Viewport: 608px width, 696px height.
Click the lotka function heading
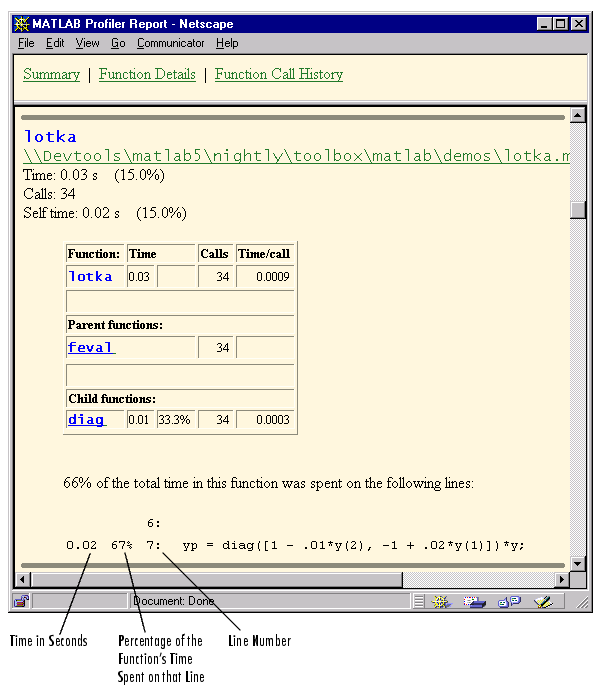click(50, 137)
